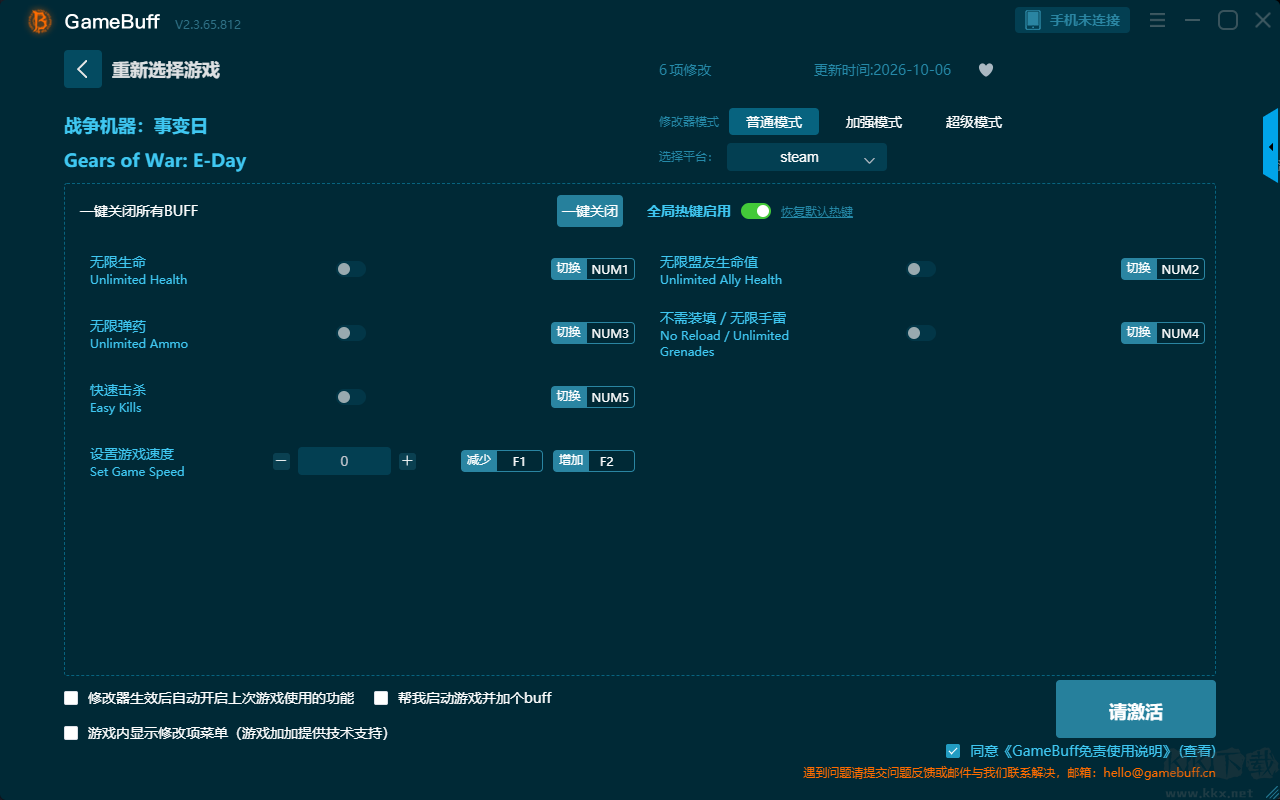The height and width of the screenshot is (800, 1280).
Task: Click the 一键关闭 button
Action: tap(590, 211)
